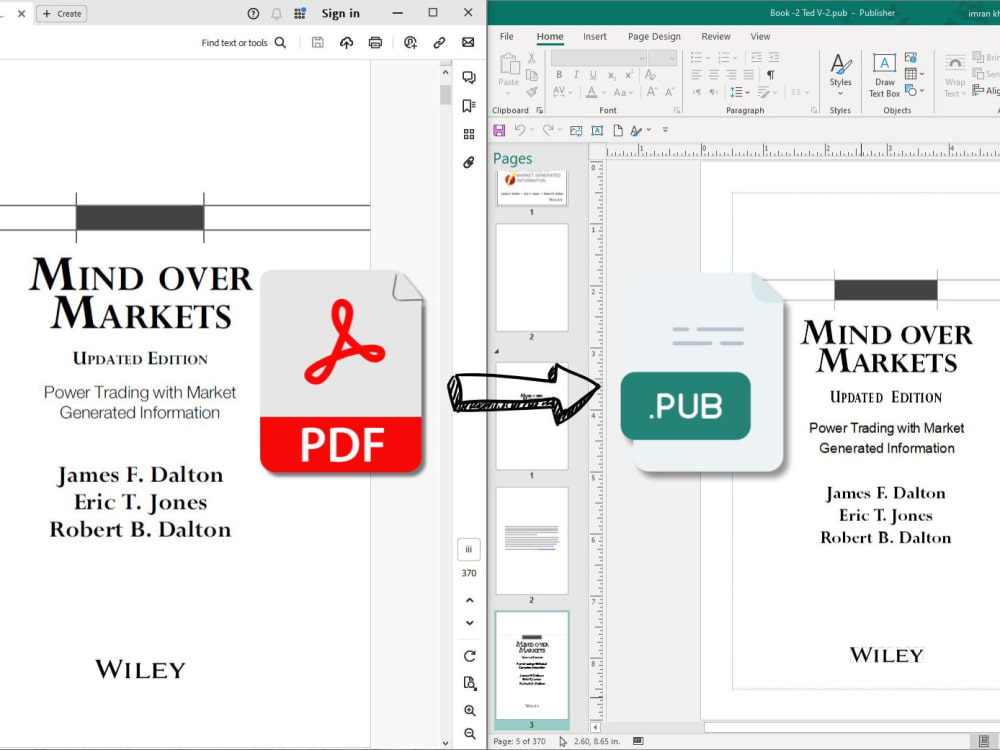The height and width of the screenshot is (750, 1000).
Task: Zoom in on the PDF
Action: pyautogui.click(x=469, y=710)
